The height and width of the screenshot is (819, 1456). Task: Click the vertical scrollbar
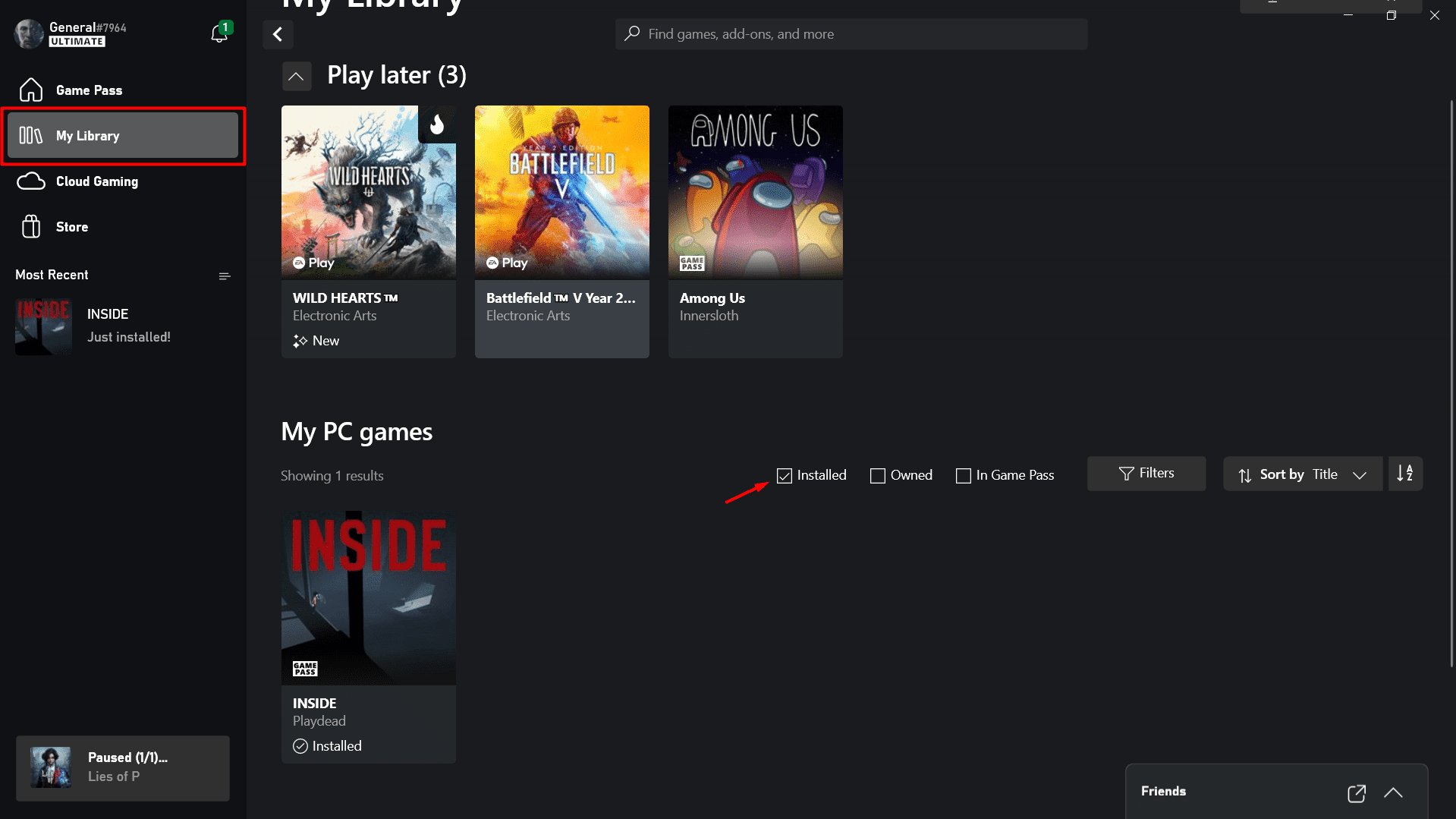(x=1451, y=383)
